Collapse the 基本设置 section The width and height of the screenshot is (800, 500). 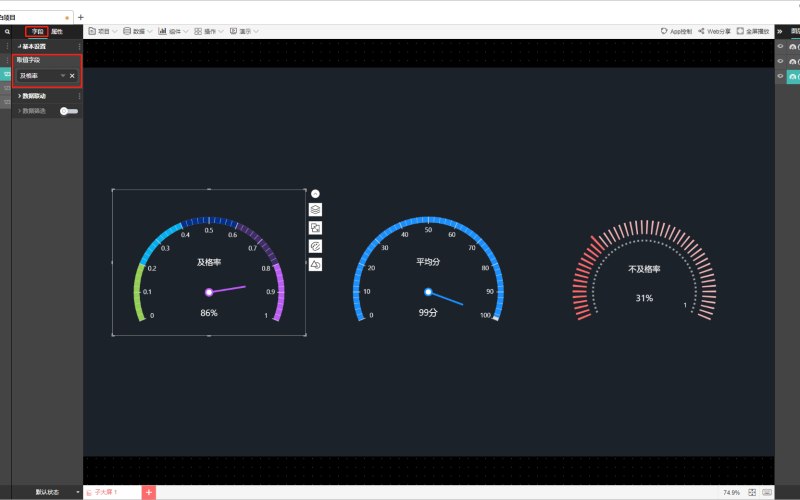[32, 46]
